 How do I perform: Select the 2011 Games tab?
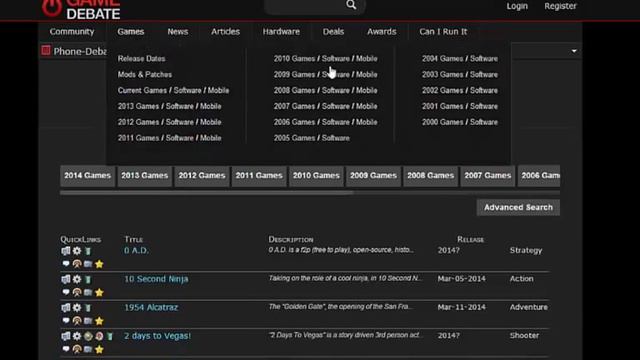(x=259, y=176)
